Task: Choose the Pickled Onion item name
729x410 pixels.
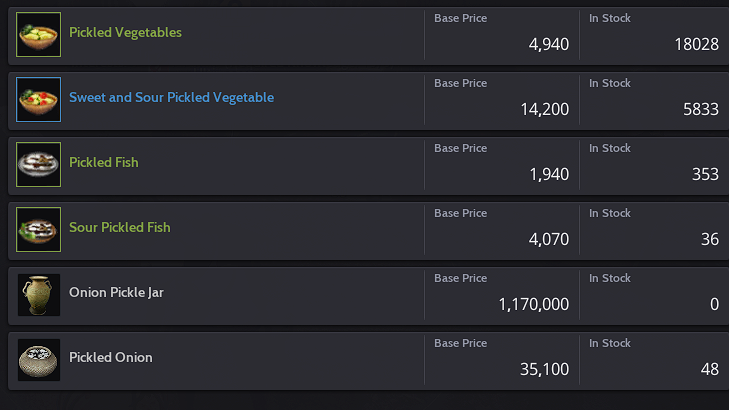Action: 111,358
